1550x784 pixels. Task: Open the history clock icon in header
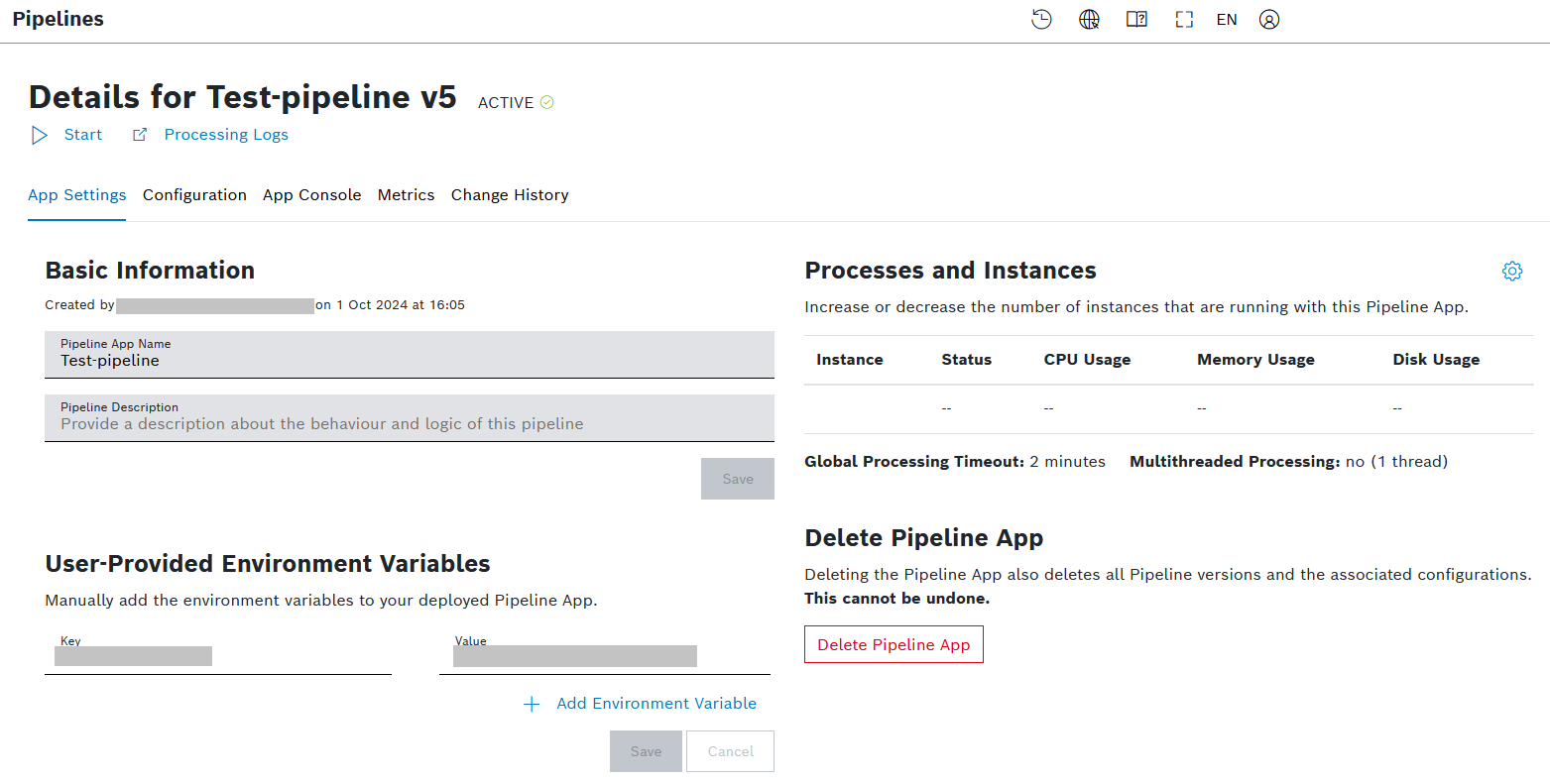pos(1041,20)
